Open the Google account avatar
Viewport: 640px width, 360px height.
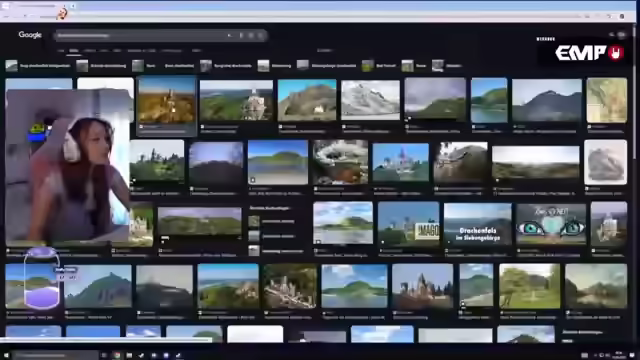622,35
